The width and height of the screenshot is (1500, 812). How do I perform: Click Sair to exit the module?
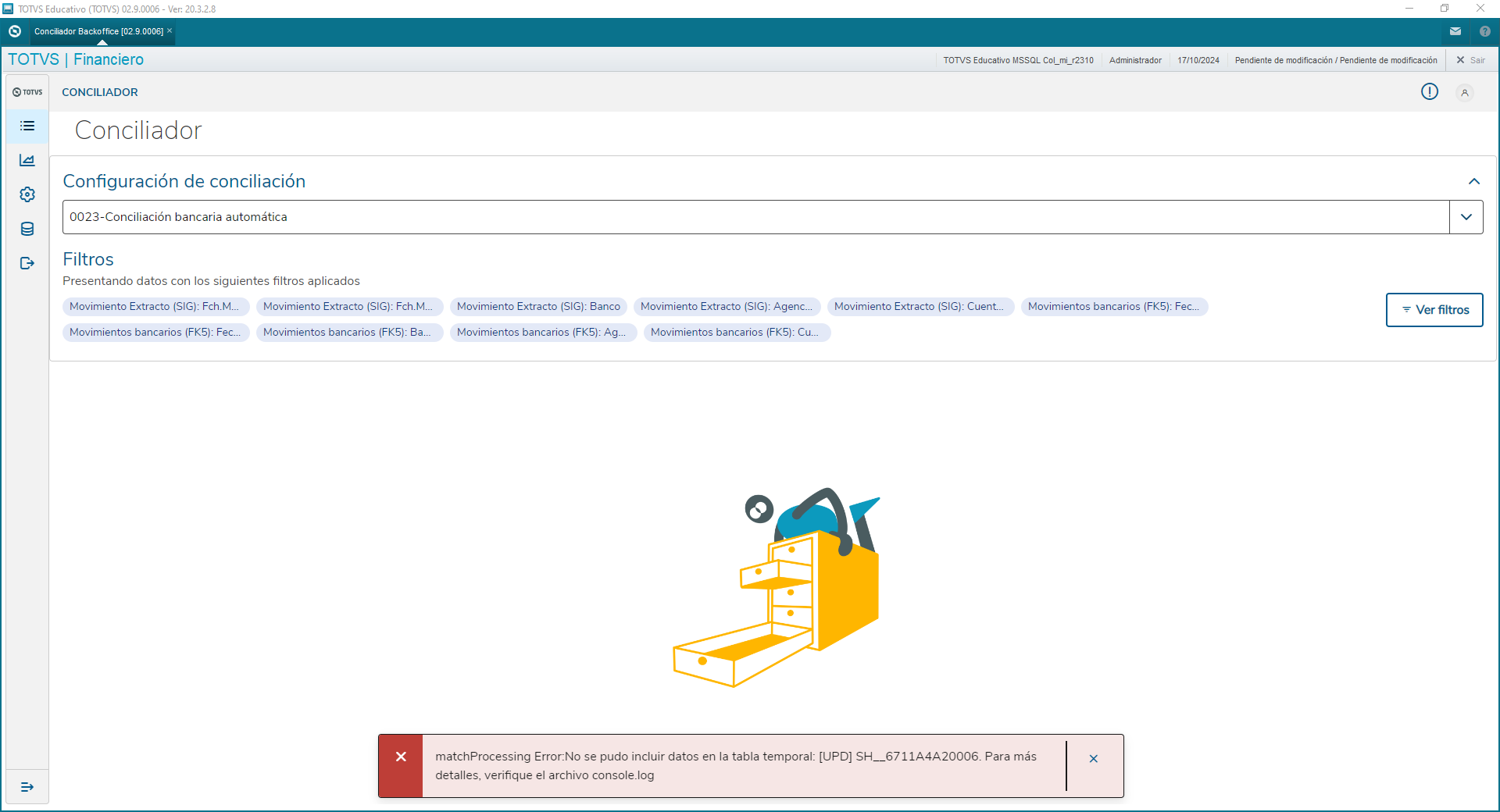(x=1470, y=60)
